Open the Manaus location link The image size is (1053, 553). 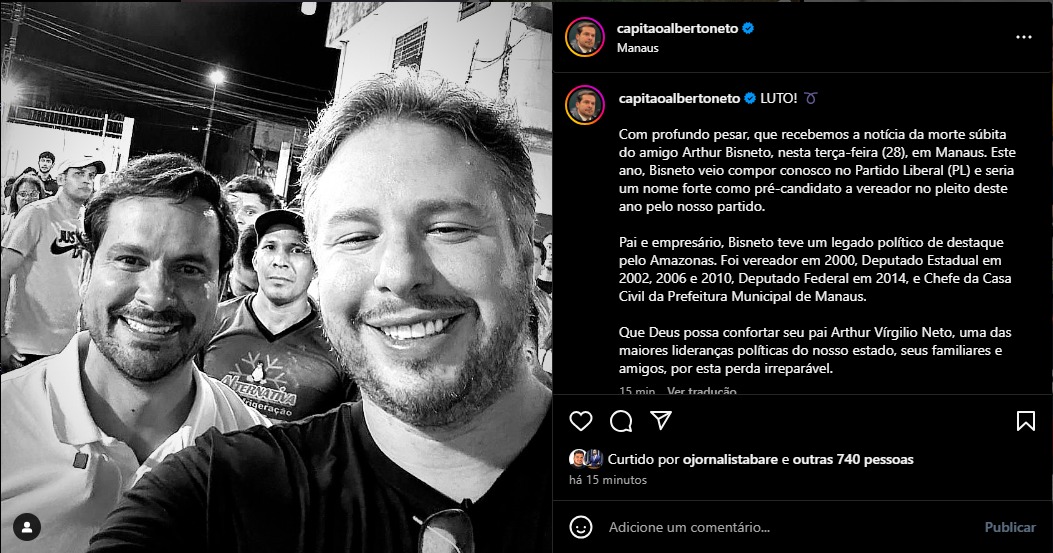click(637, 48)
